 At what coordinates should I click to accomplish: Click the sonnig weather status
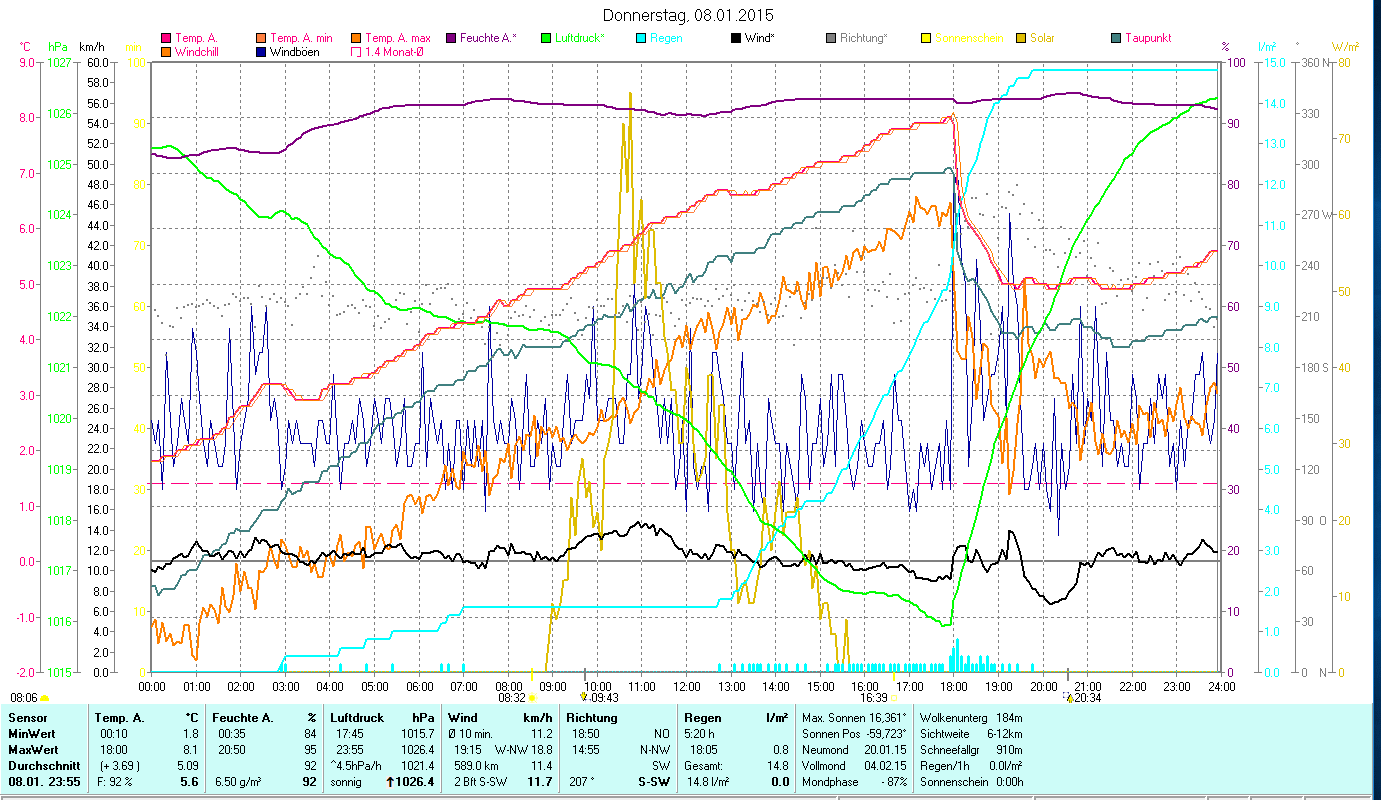tap(347, 781)
